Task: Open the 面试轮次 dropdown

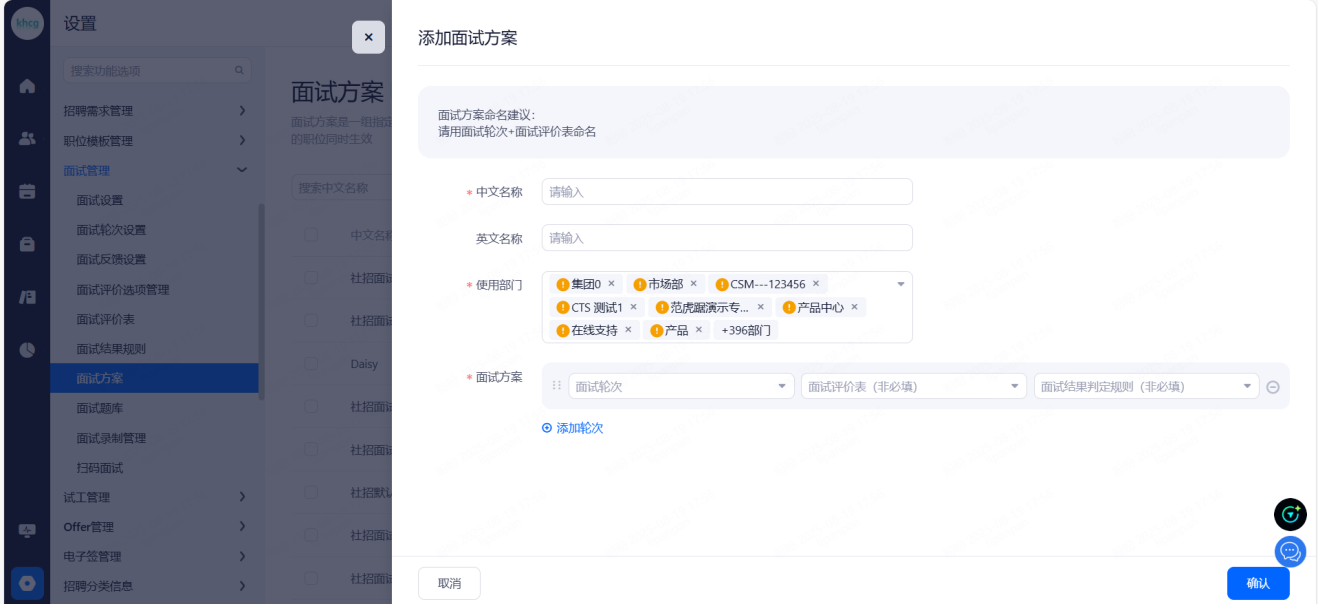Action: point(681,386)
